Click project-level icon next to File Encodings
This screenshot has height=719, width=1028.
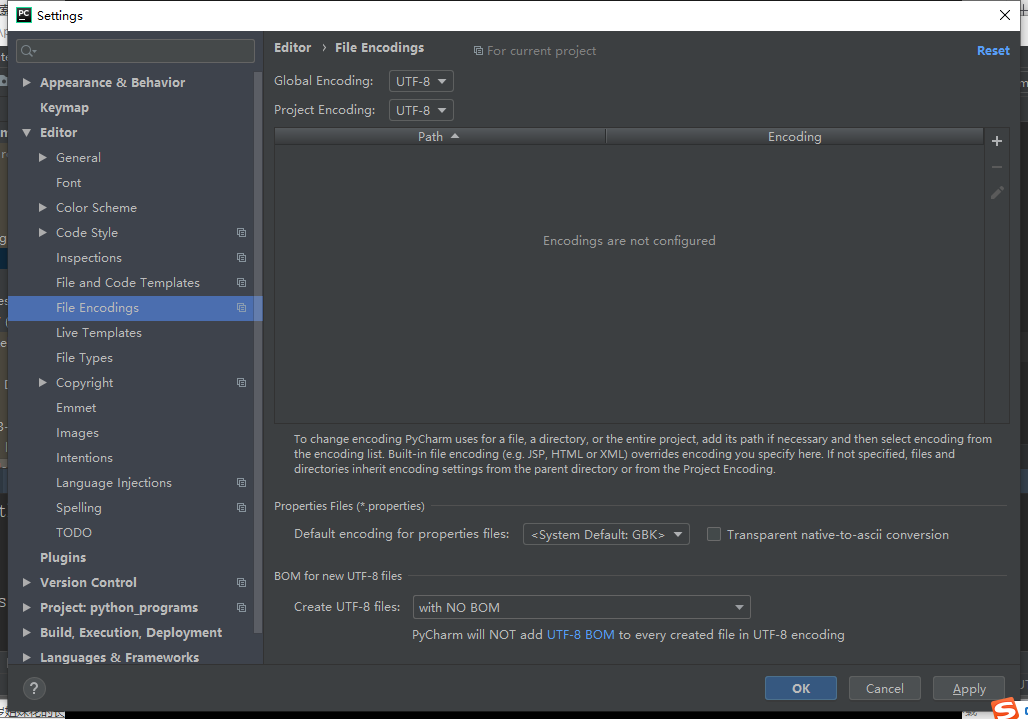tap(241, 307)
